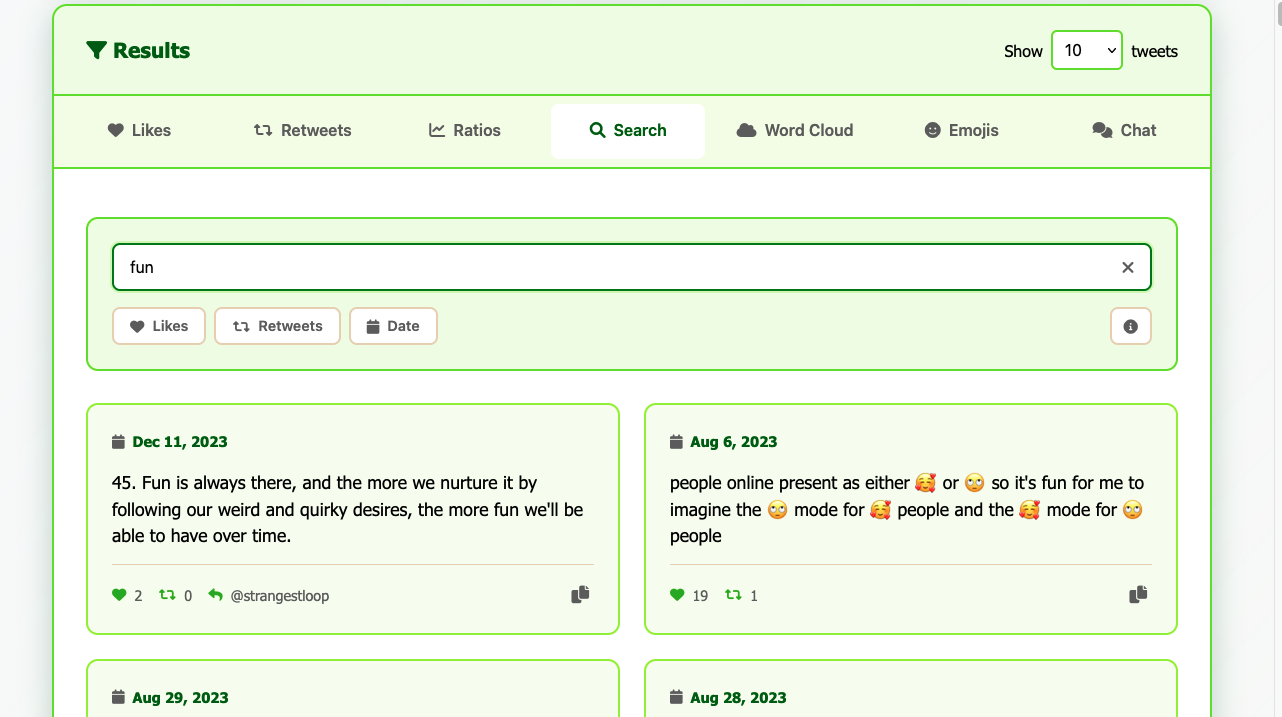Viewport: 1282px width, 717px height.
Task: Copy the Aug 6, 2023 tweet
Action: pos(1138,595)
